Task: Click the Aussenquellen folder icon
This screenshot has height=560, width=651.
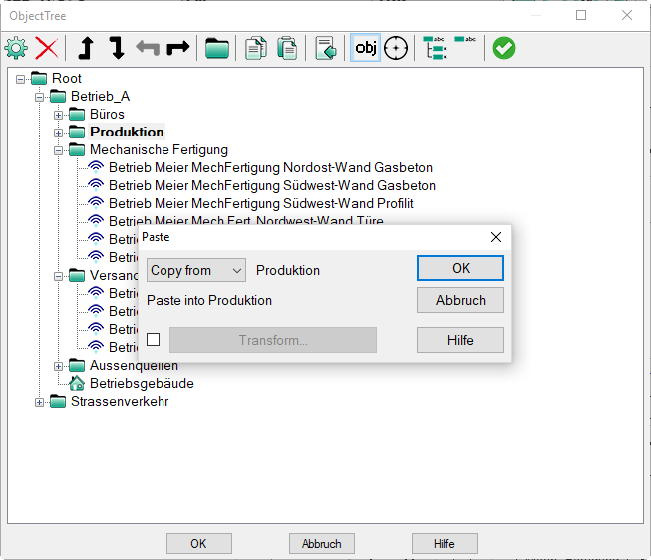Action: (77, 365)
